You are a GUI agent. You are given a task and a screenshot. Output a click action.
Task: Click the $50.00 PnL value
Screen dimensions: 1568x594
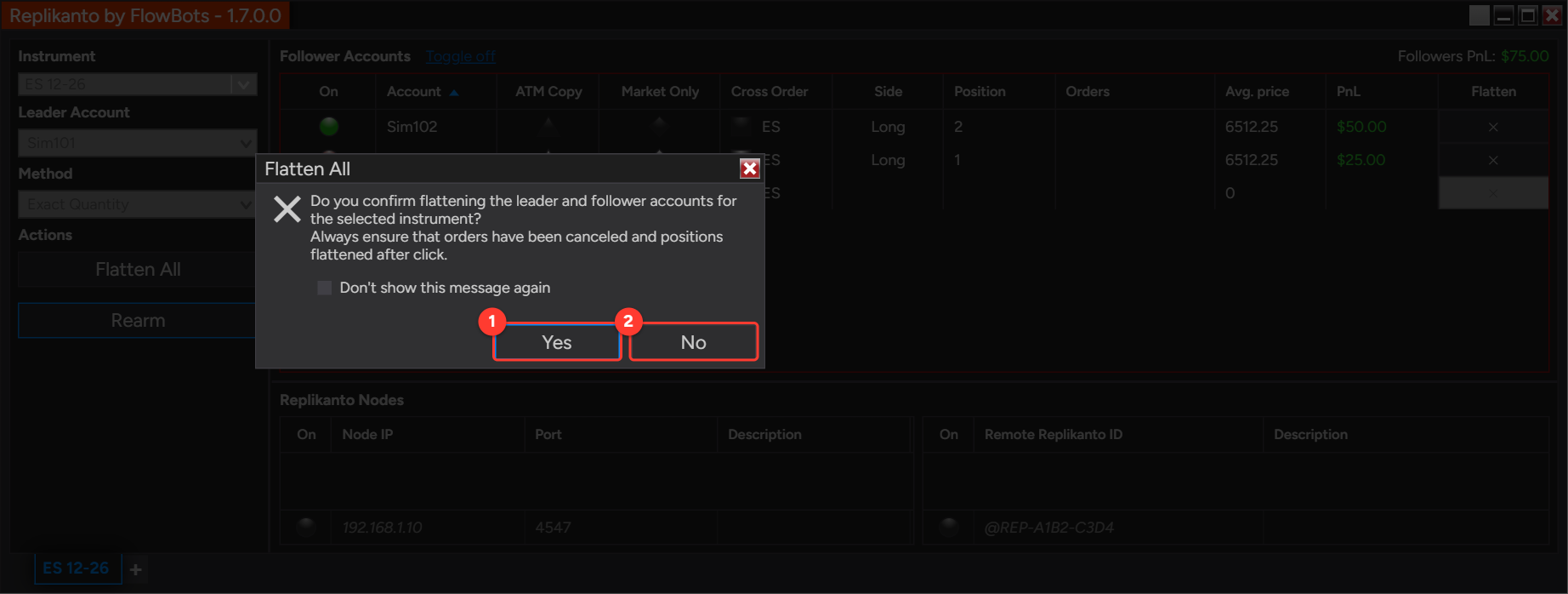pos(1361,127)
